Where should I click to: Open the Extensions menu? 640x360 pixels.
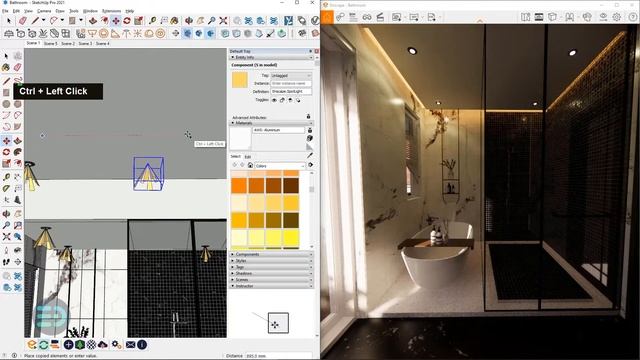(x=111, y=11)
